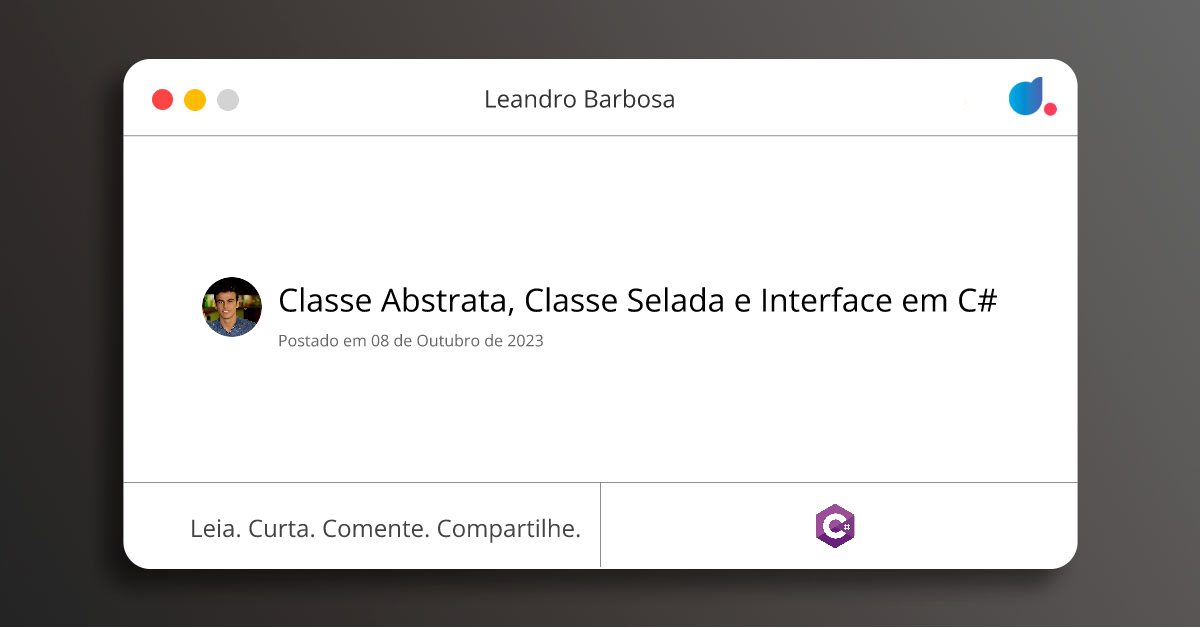Click the "Postado em" label
Image resolution: width=1200 pixels, height=628 pixels.
(322, 340)
